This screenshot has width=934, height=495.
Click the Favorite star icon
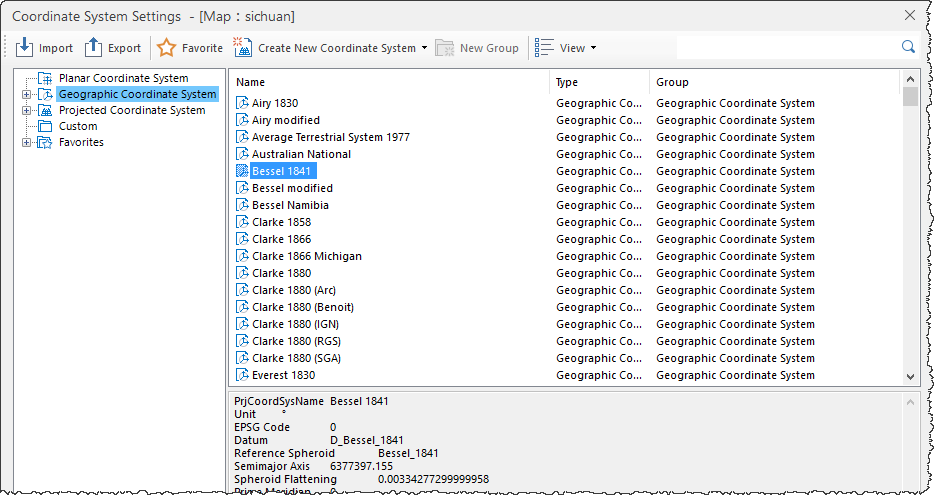point(167,47)
